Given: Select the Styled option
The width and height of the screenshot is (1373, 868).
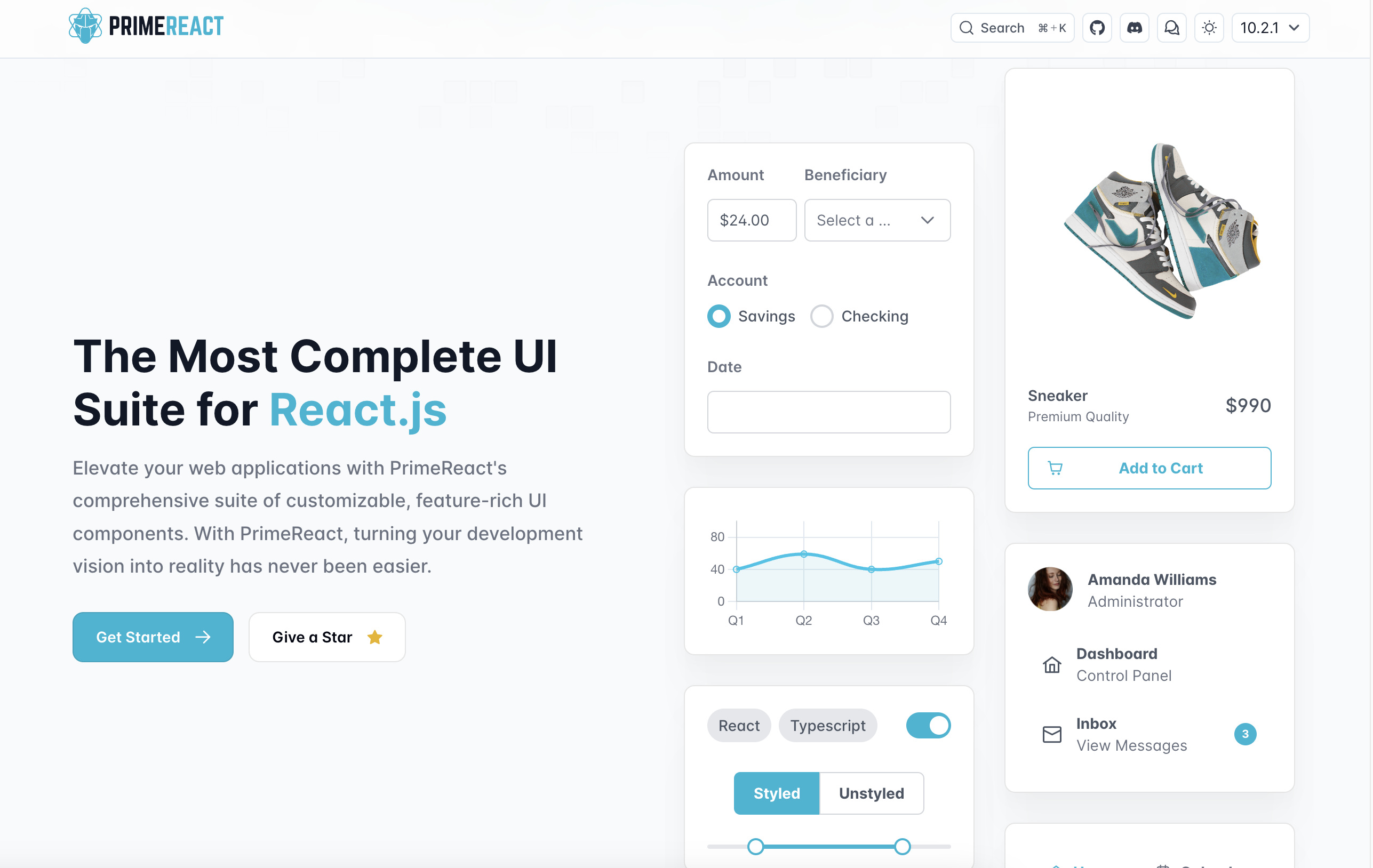Looking at the screenshot, I should pyautogui.click(x=776, y=793).
